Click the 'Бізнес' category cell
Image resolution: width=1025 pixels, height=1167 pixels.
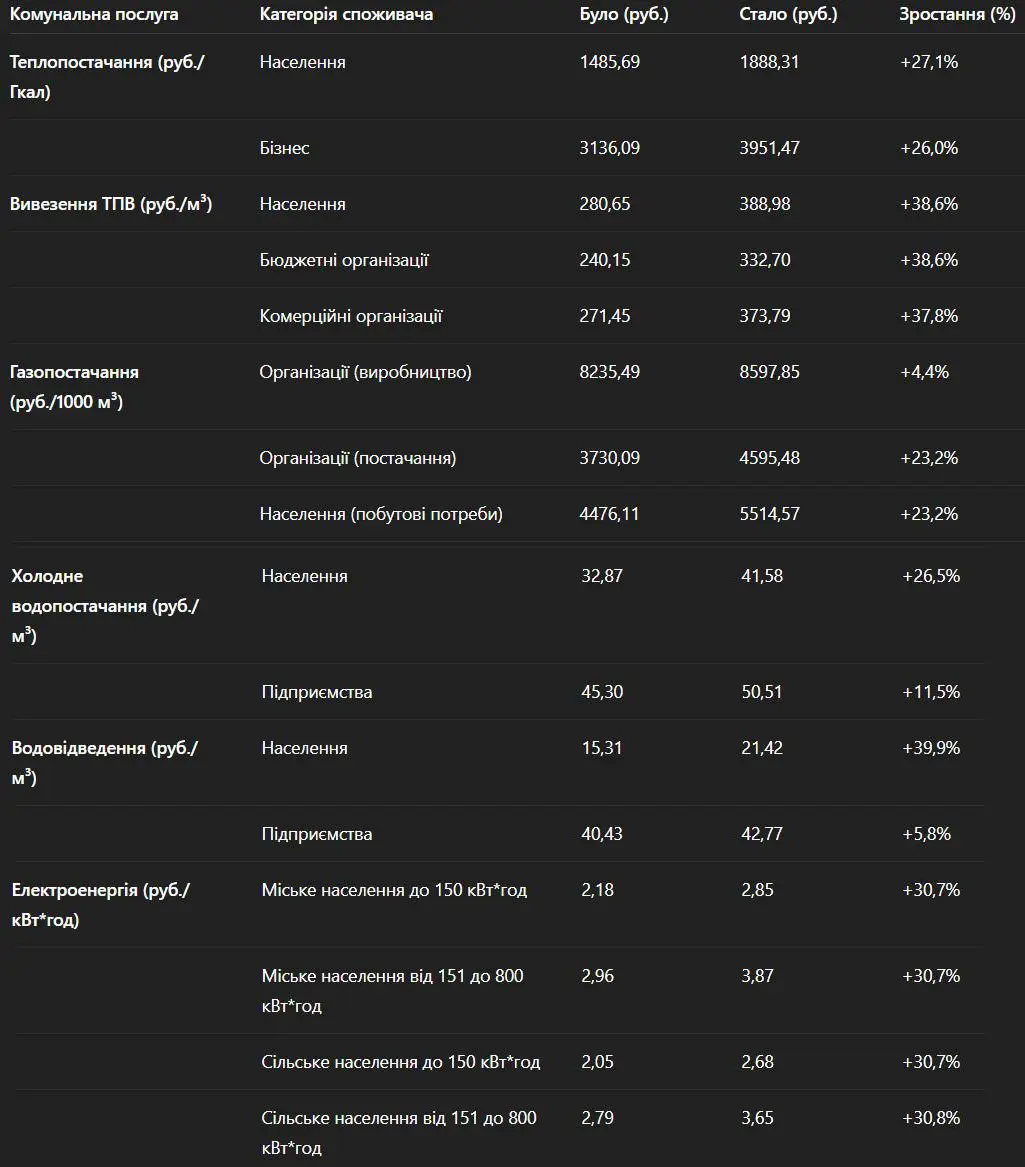pos(284,148)
